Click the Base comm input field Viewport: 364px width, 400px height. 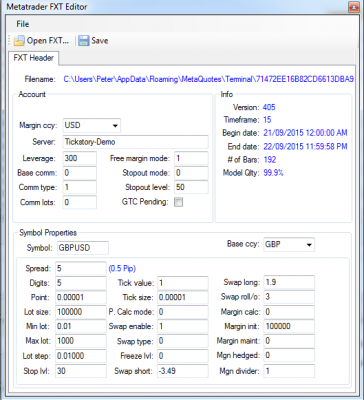(x=80, y=173)
